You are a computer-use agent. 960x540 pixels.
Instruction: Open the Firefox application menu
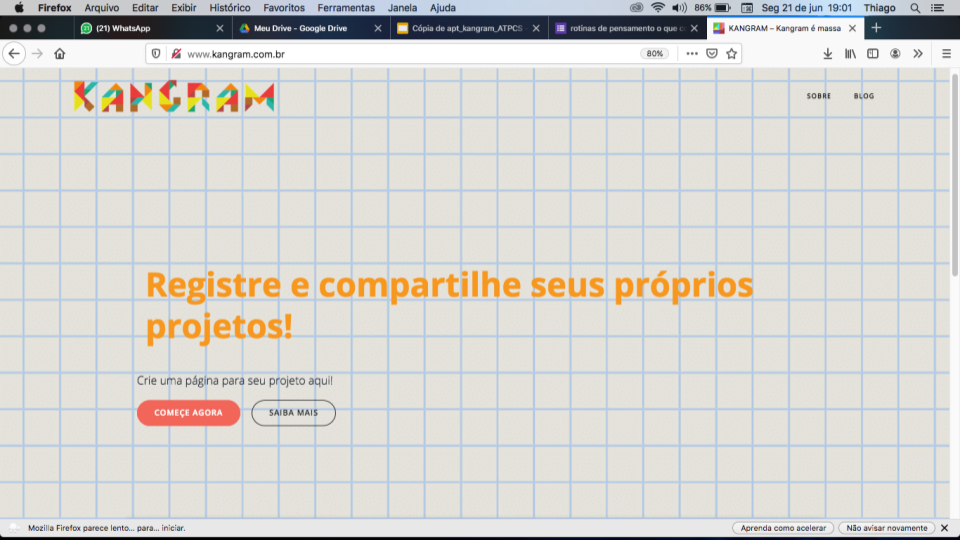coord(54,8)
